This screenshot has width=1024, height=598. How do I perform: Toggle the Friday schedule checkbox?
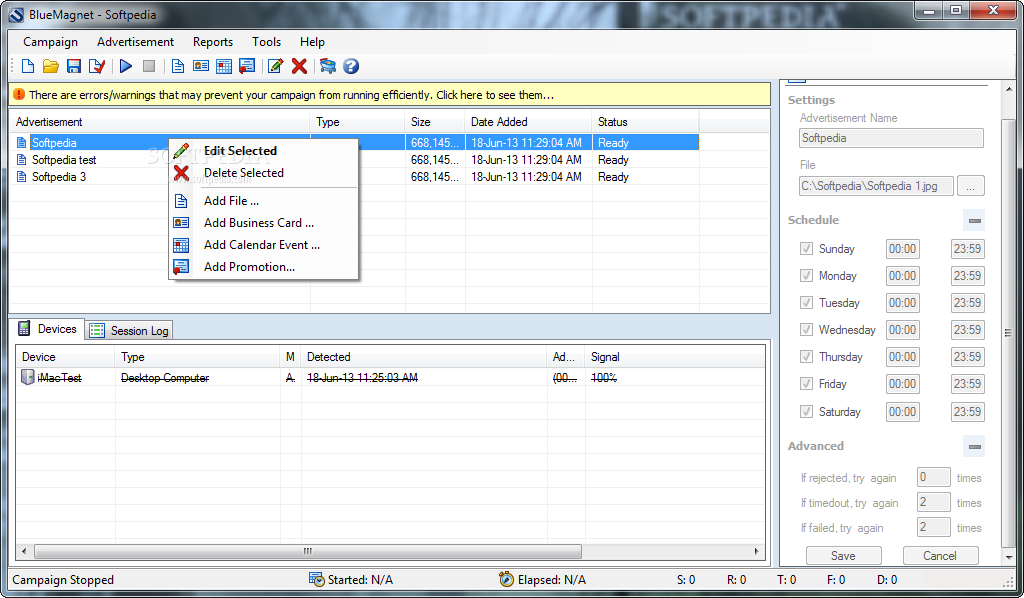(807, 384)
